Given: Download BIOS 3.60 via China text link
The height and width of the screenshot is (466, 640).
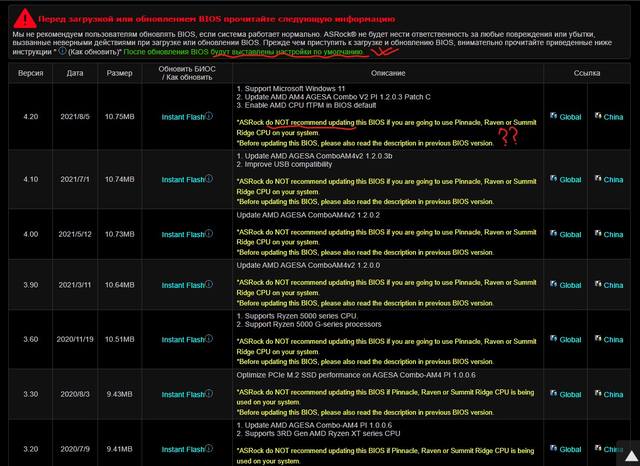Looking at the screenshot, I should 613,340.
